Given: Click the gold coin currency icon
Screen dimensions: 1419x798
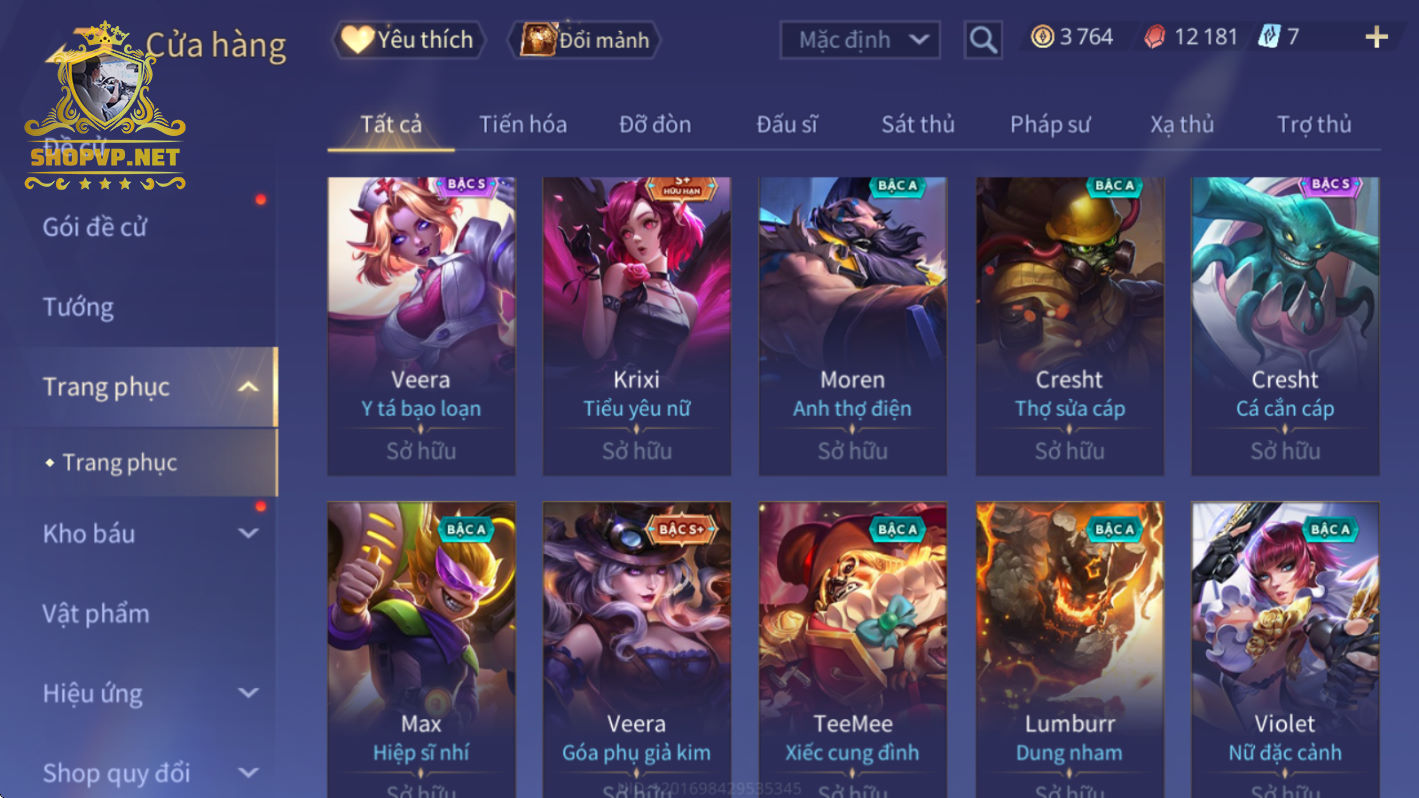Looking at the screenshot, I should 1042,37.
